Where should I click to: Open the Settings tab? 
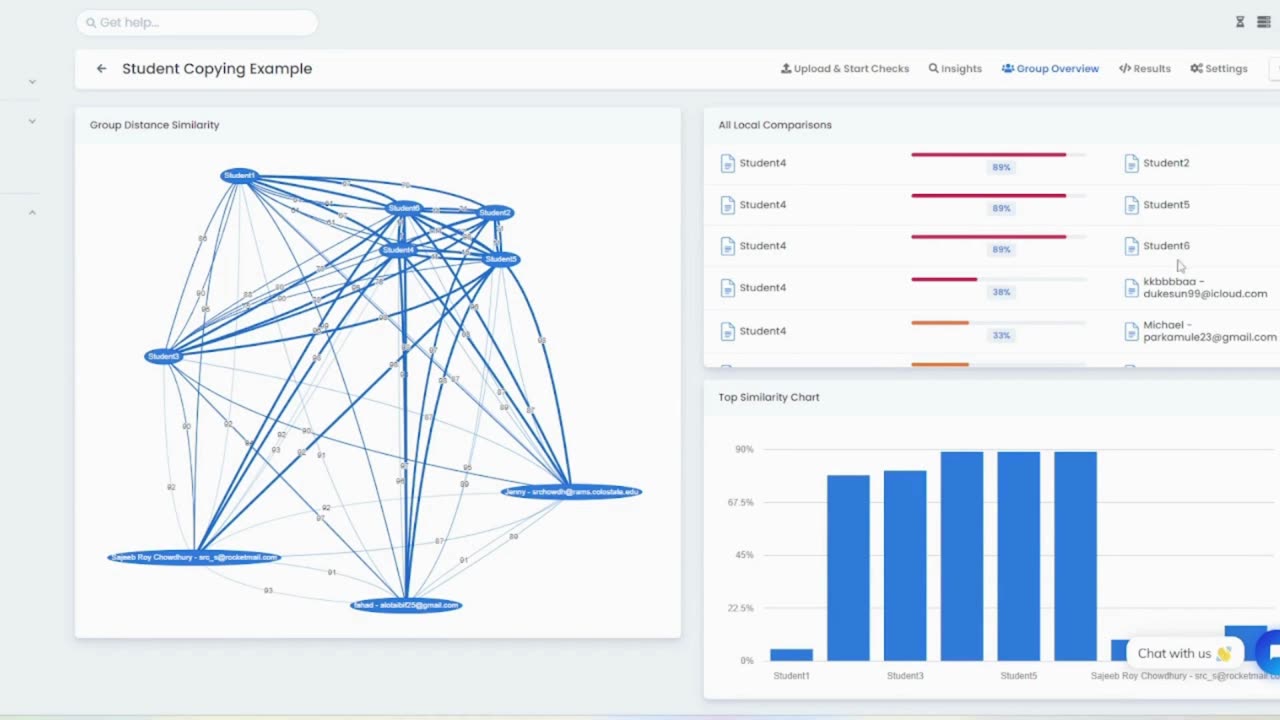1219,68
